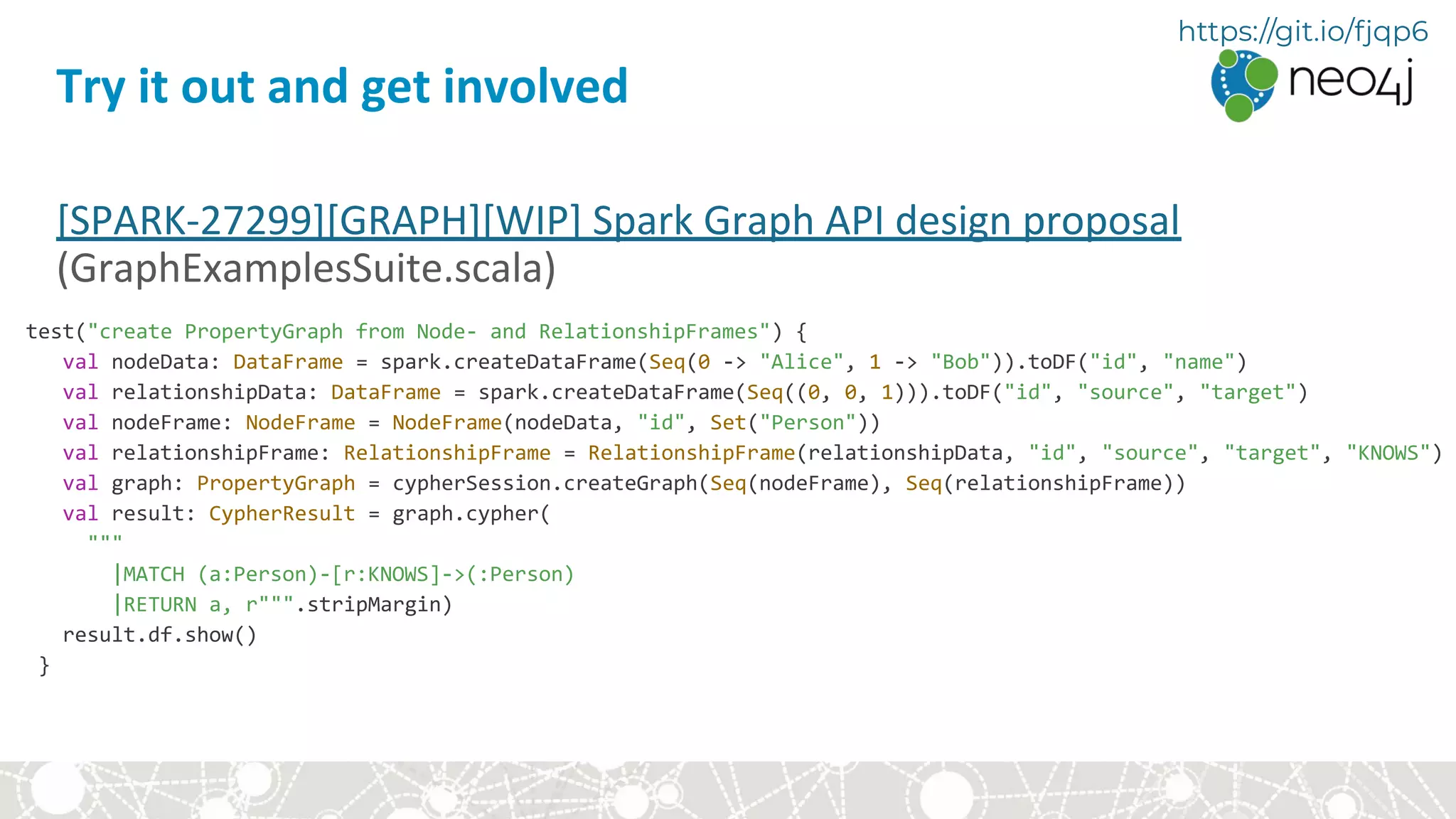This screenshot has width=1456, height=819.
Task: Click the 'result.df.show()' line
Action: pyautogui.click(x=160, y=635)
